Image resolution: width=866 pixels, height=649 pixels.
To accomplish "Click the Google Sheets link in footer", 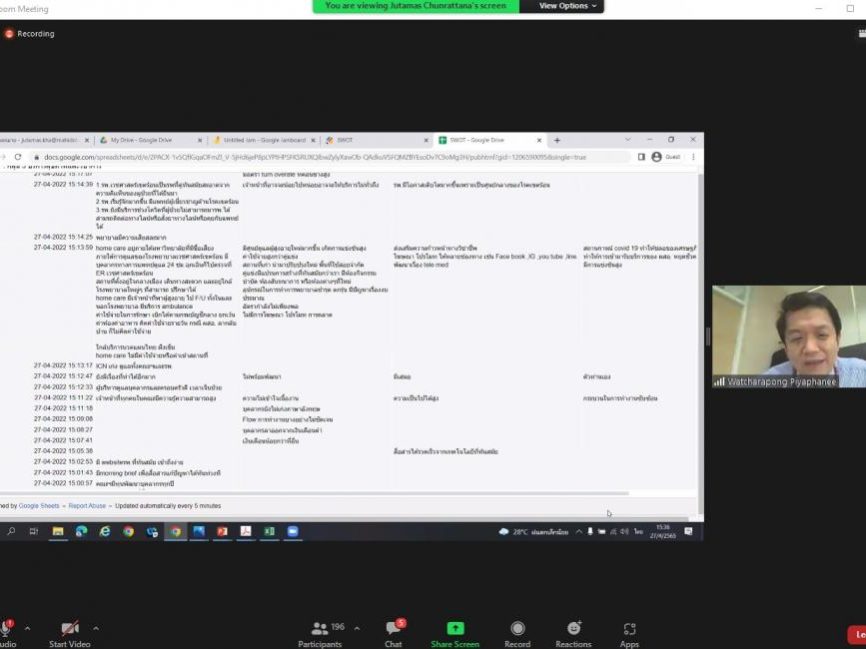I will tap(40, 506).
